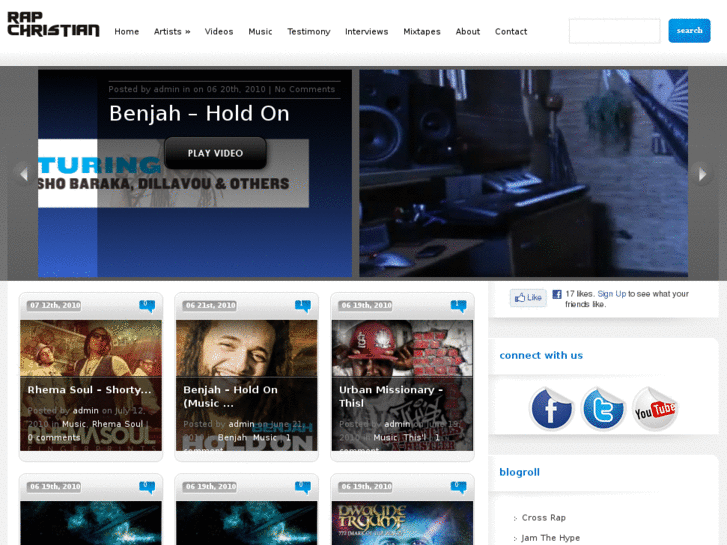Navigate to Interviews
Screen dimensions: 727x545
366,32
